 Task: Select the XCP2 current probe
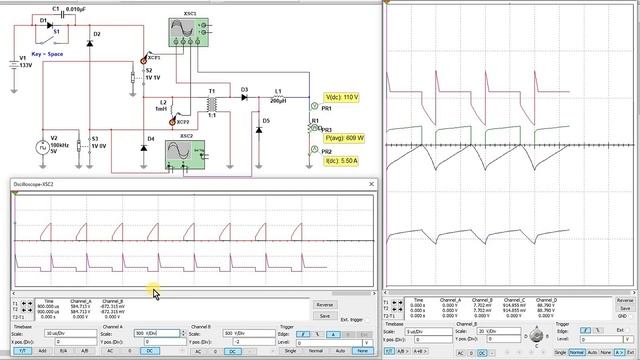(173, 121)
